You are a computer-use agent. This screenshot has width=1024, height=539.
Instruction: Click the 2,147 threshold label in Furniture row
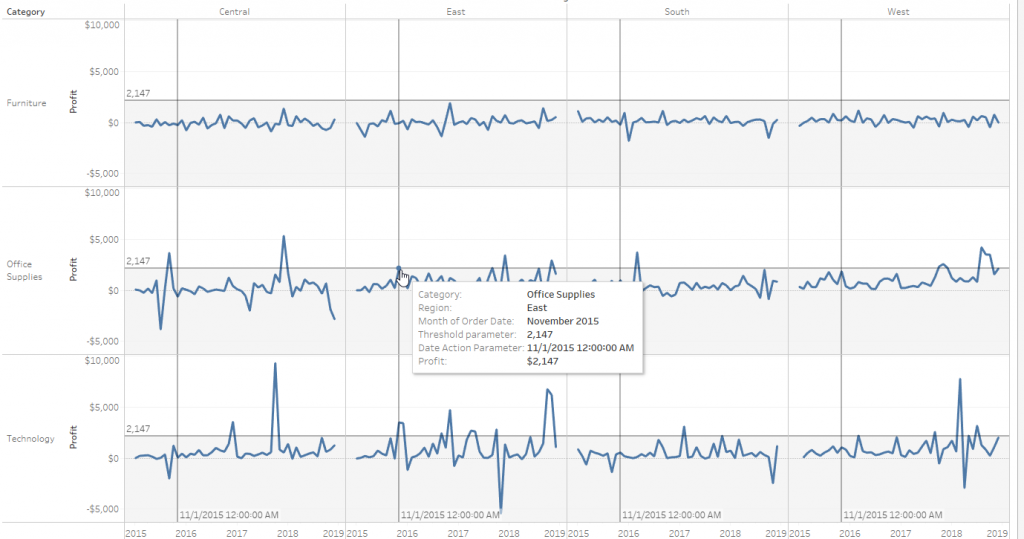[138, 93]
